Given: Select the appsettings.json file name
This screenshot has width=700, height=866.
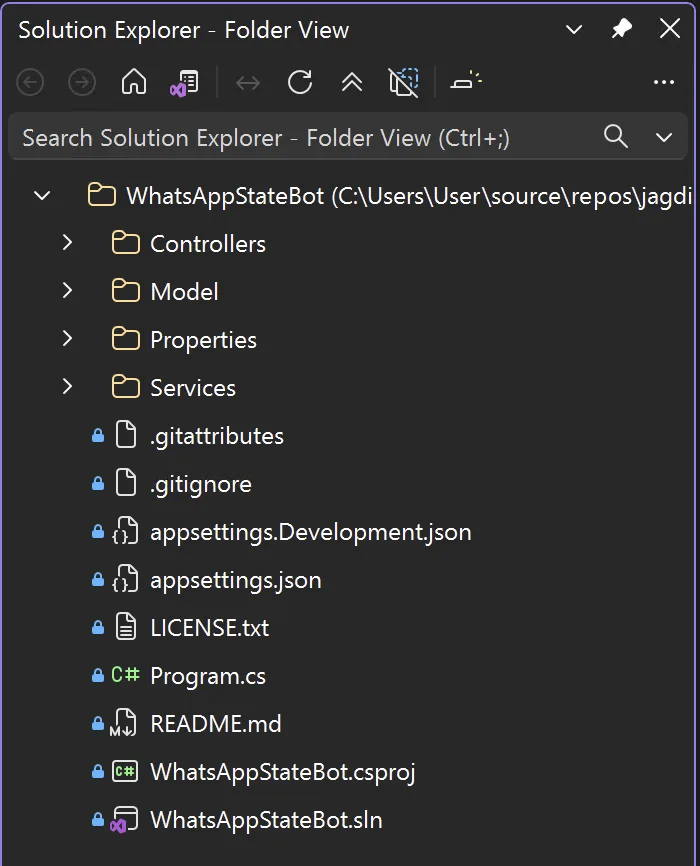Looking at the screenshot, I should pyautogui.click(x=235, y=580).
